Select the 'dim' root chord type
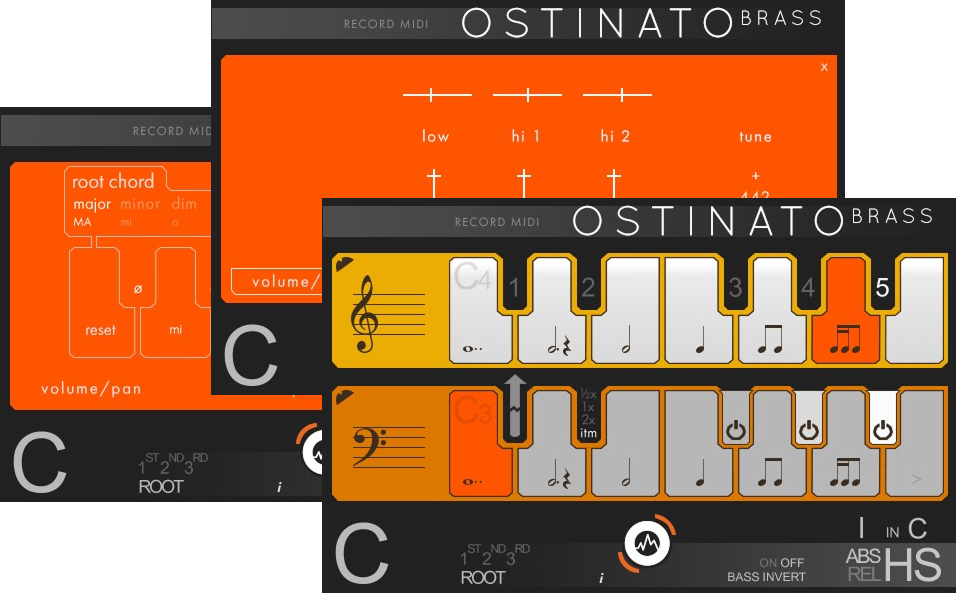The image size is (956, 593). [x=184, y=204]
